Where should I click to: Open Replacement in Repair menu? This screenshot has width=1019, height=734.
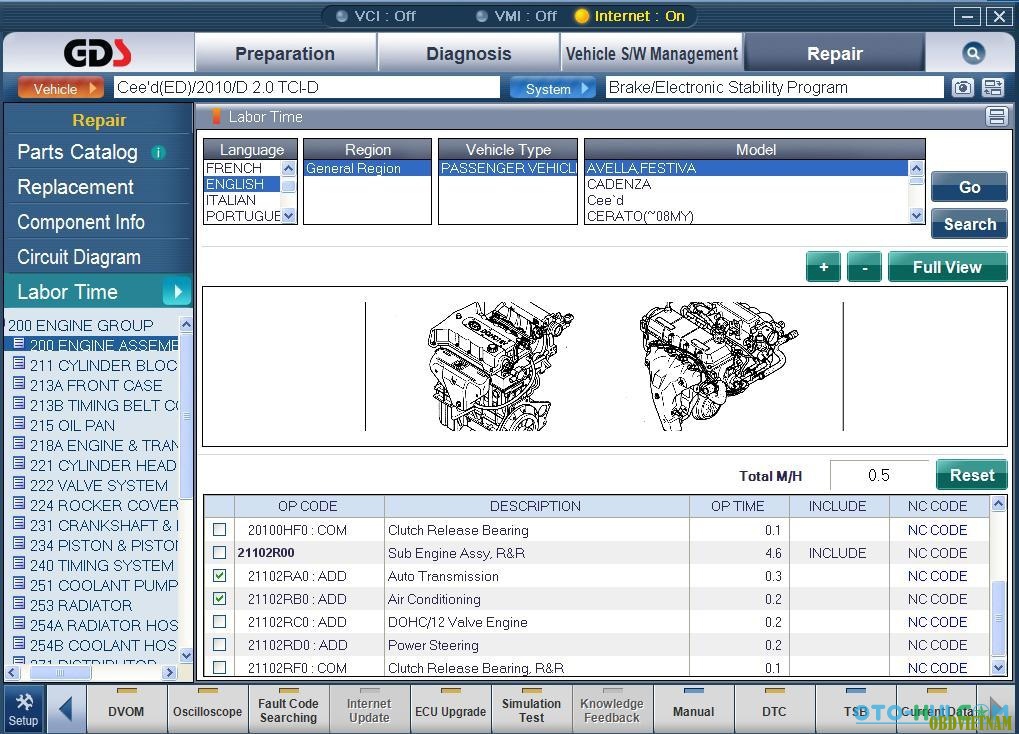tap(76, 187)
